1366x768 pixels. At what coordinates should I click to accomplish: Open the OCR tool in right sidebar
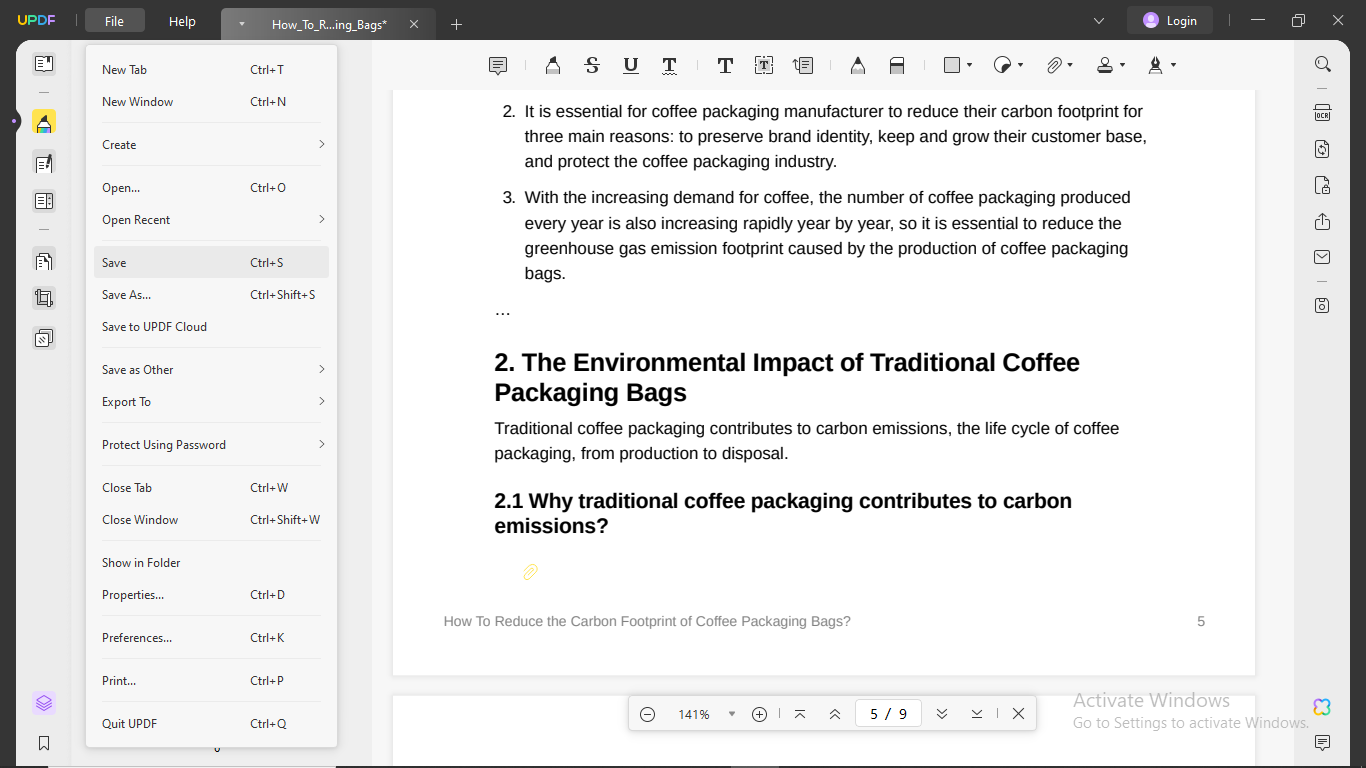[1322, 112]
